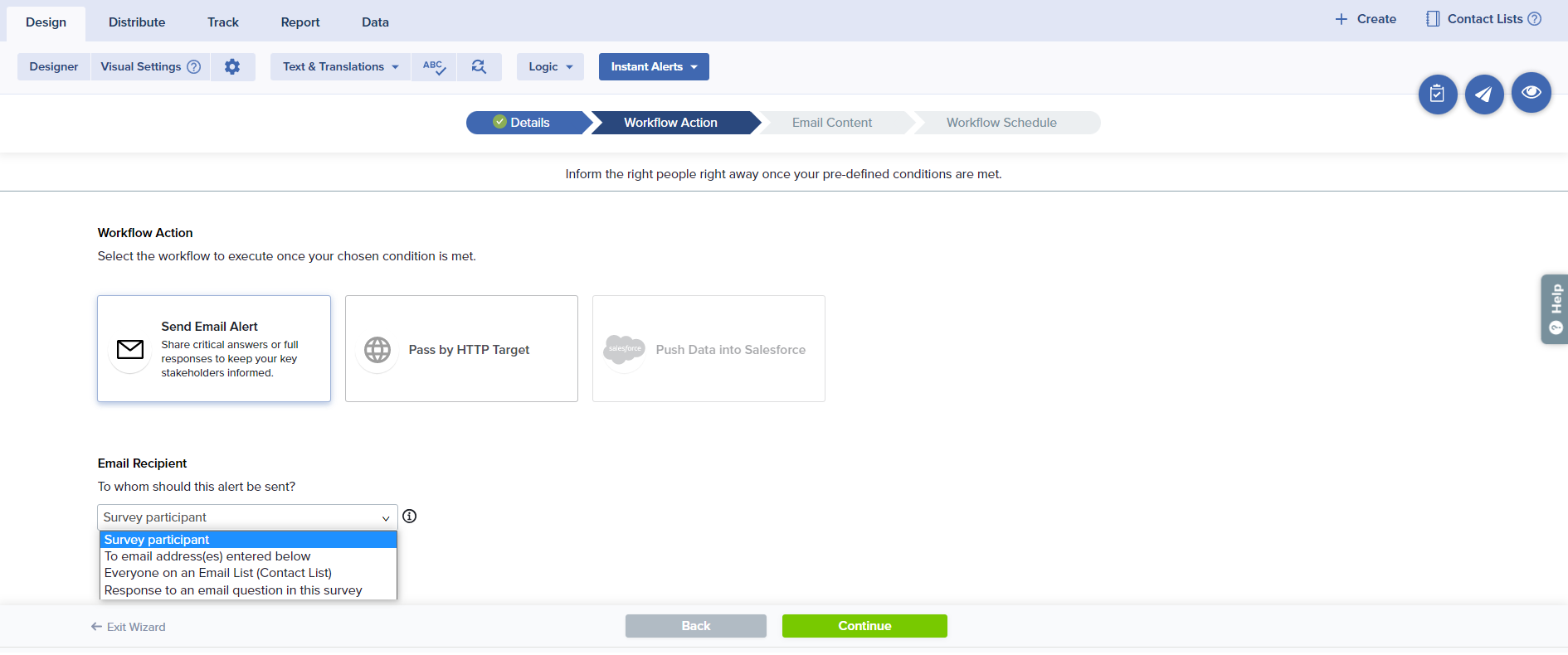
Task: Go to the Details wizard step
Action: point(528,123)
